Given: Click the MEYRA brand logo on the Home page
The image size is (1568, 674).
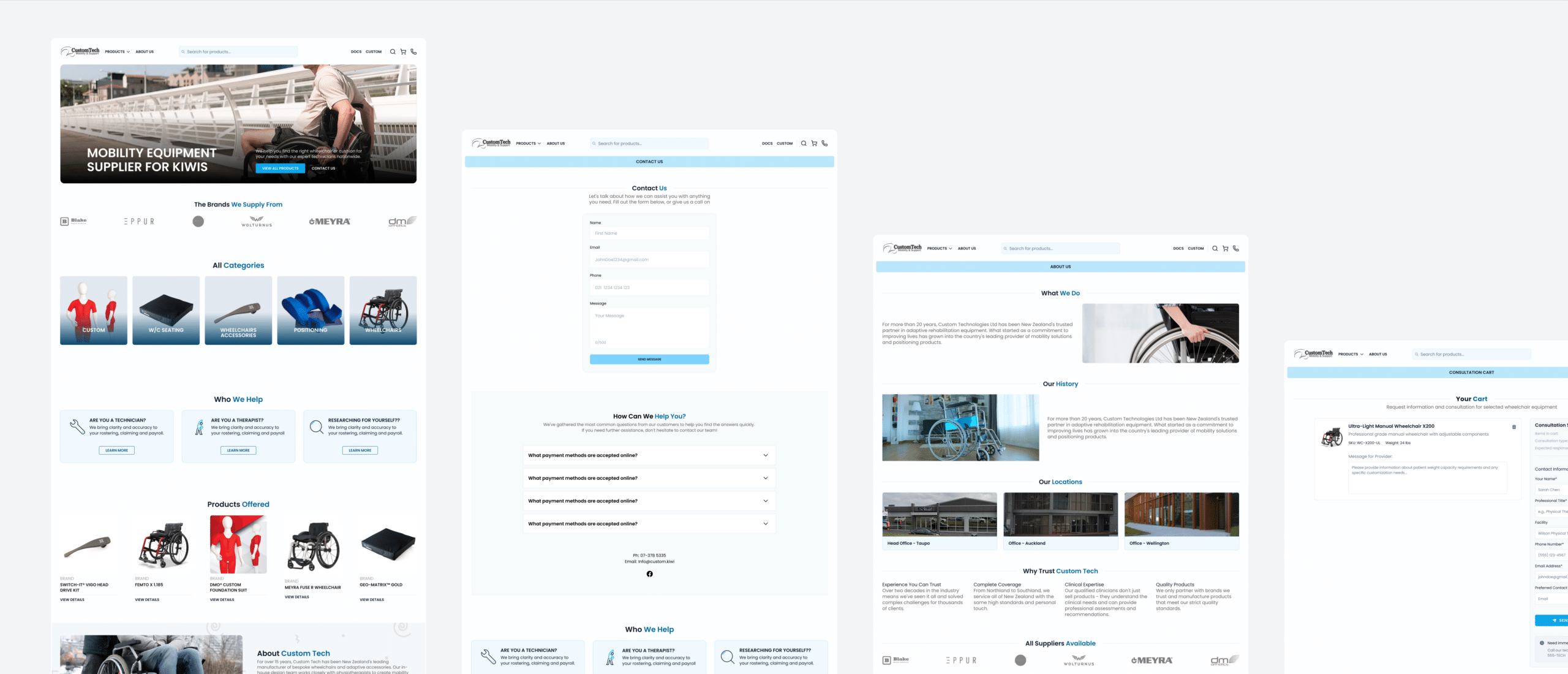Looking at the screenshot, I should [x=330, y=221].
